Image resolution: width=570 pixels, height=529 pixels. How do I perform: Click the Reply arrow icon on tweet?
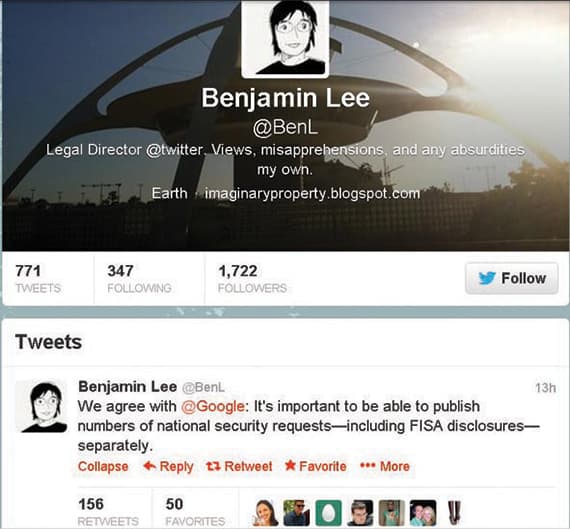[x=150, y=466]
